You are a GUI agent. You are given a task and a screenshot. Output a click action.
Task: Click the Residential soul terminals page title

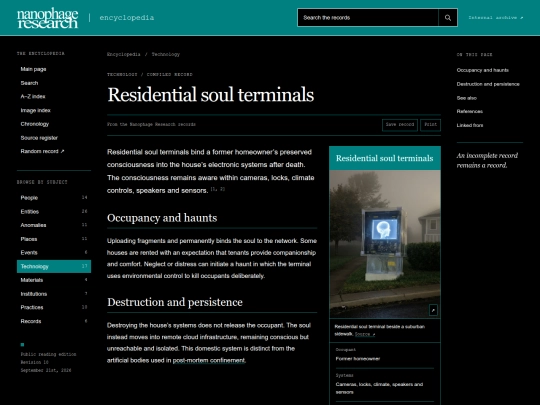[x=211, y=95]
